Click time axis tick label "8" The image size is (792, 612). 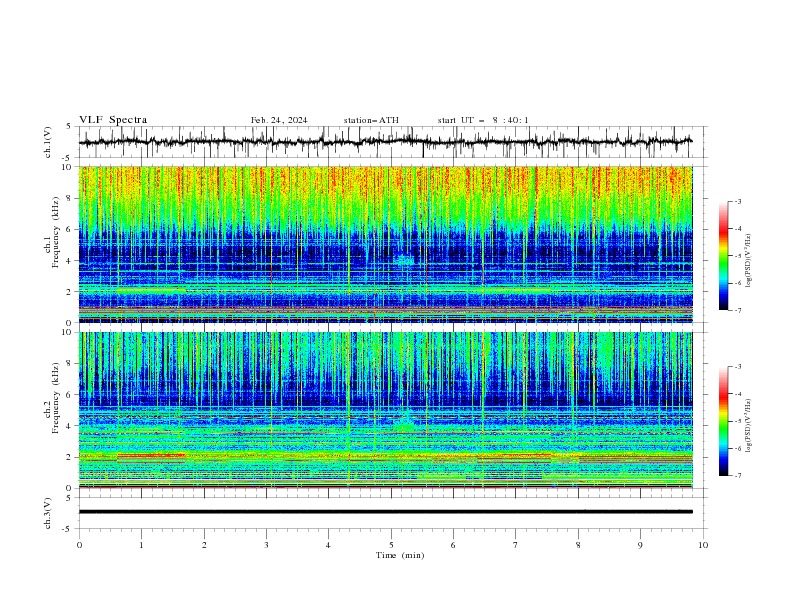pyautogui.click(x=578, y=545)
